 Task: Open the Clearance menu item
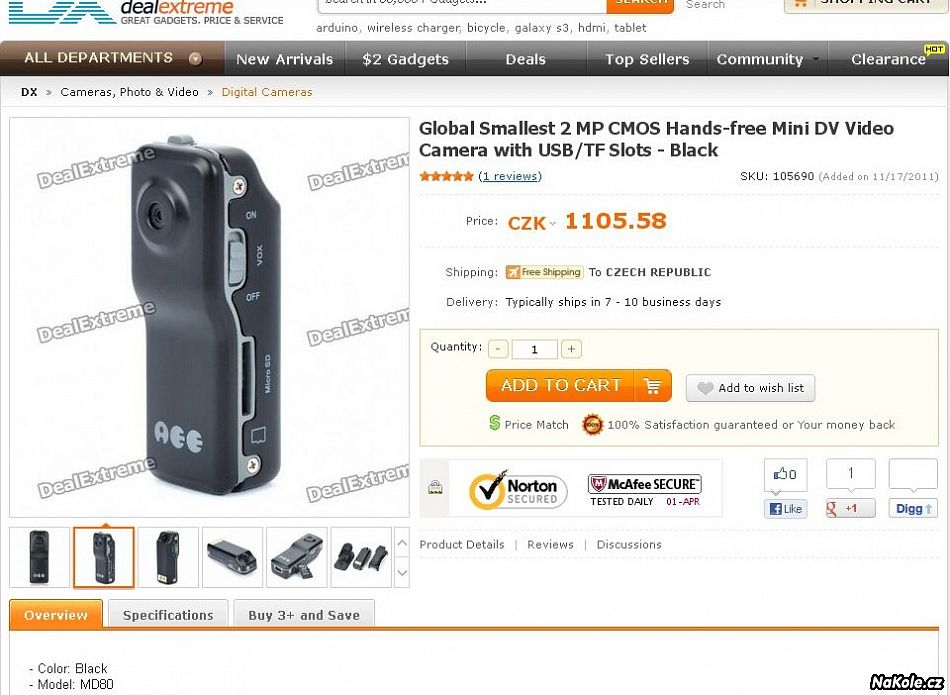[x=889, y=59]
